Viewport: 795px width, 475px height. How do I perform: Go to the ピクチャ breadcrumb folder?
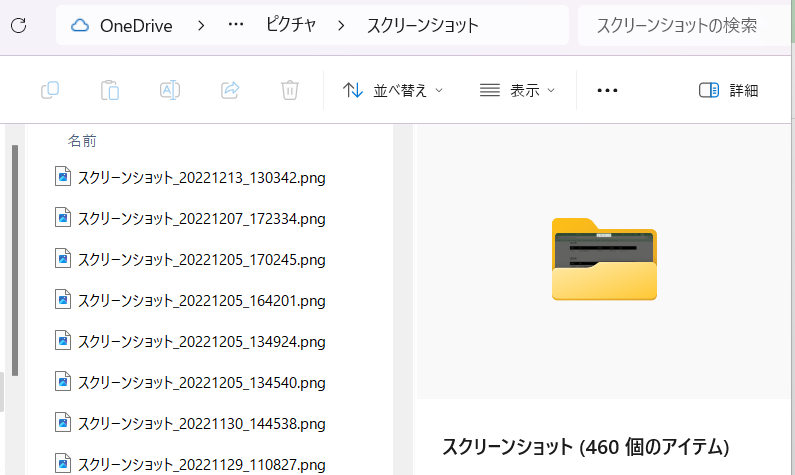point(291,24)
